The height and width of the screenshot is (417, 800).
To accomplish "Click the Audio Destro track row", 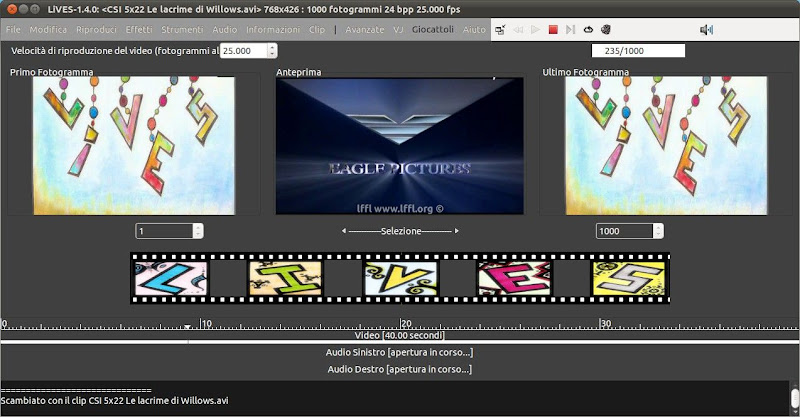I will pyautogui.click(x=400, y=369).
